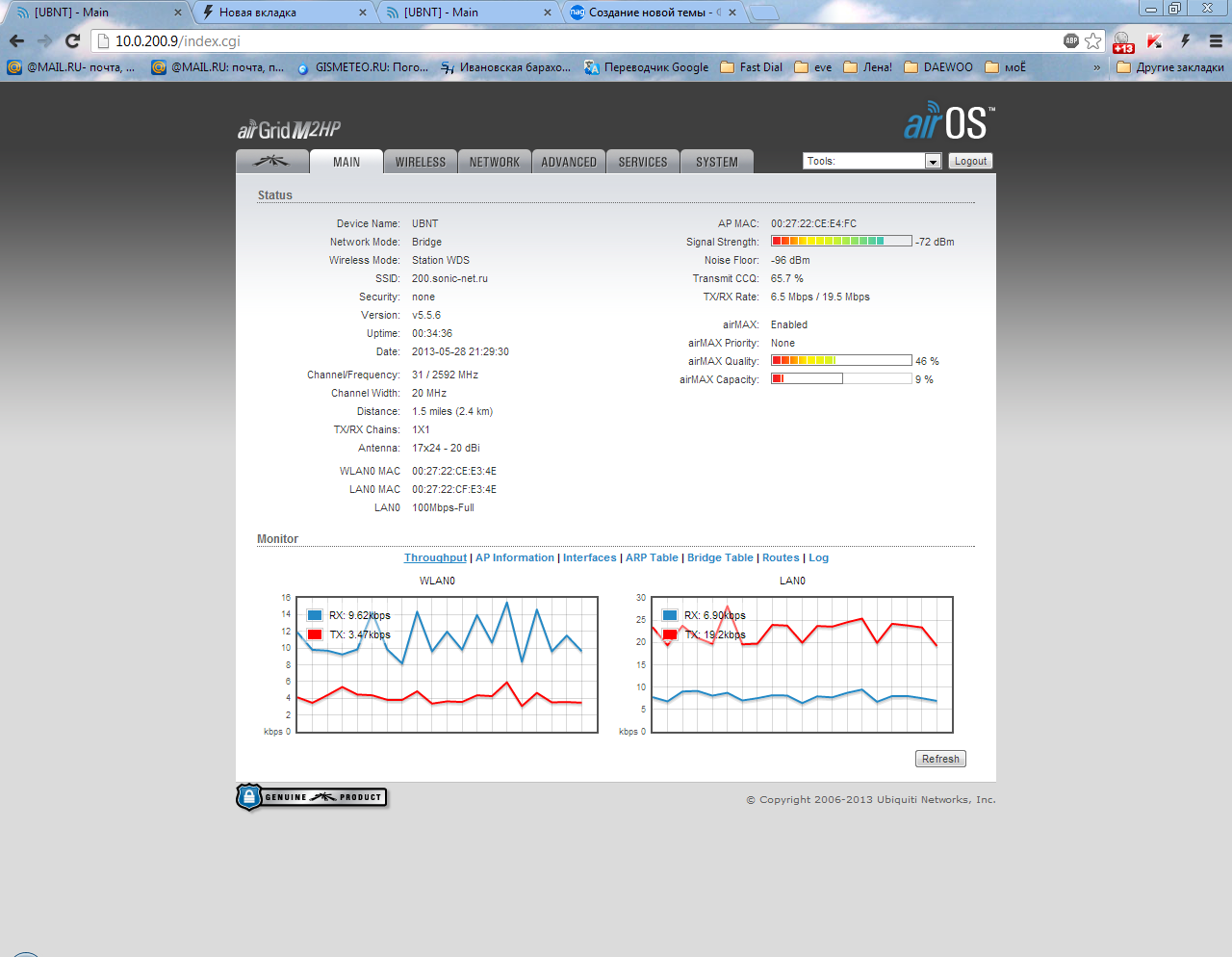Open the Routes monitor link
The width and height of the screenshot is (1232, 957).
pyautogui.click(x=781, y=557)
